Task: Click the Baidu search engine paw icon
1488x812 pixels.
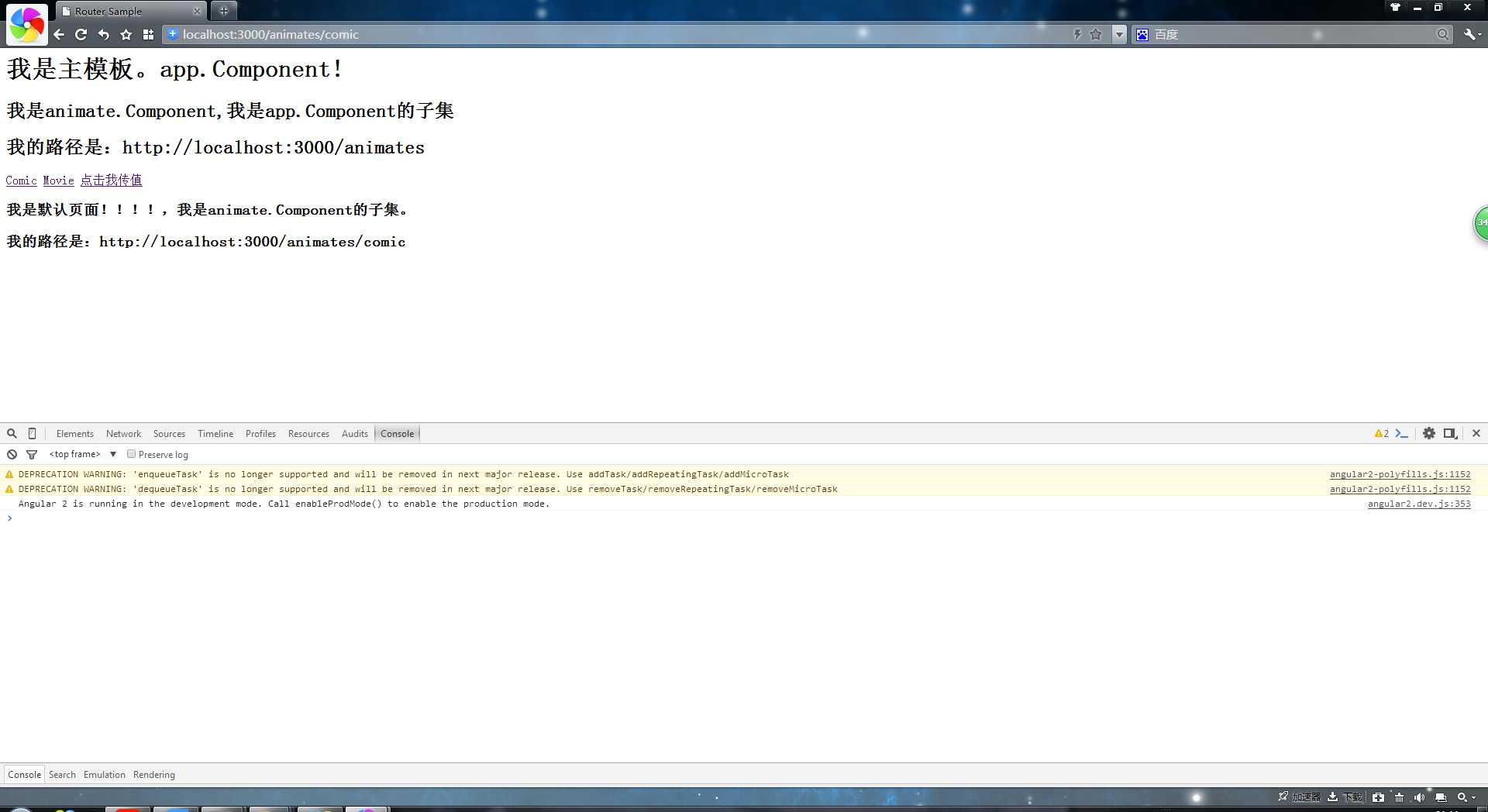Action: (1142, 34)
